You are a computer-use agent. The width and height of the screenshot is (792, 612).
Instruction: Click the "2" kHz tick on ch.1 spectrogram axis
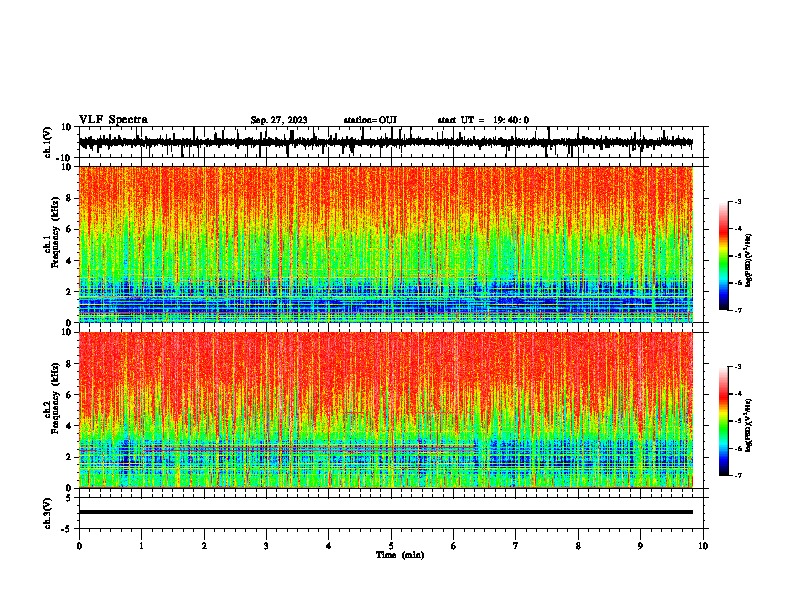[x=69, y=292]
